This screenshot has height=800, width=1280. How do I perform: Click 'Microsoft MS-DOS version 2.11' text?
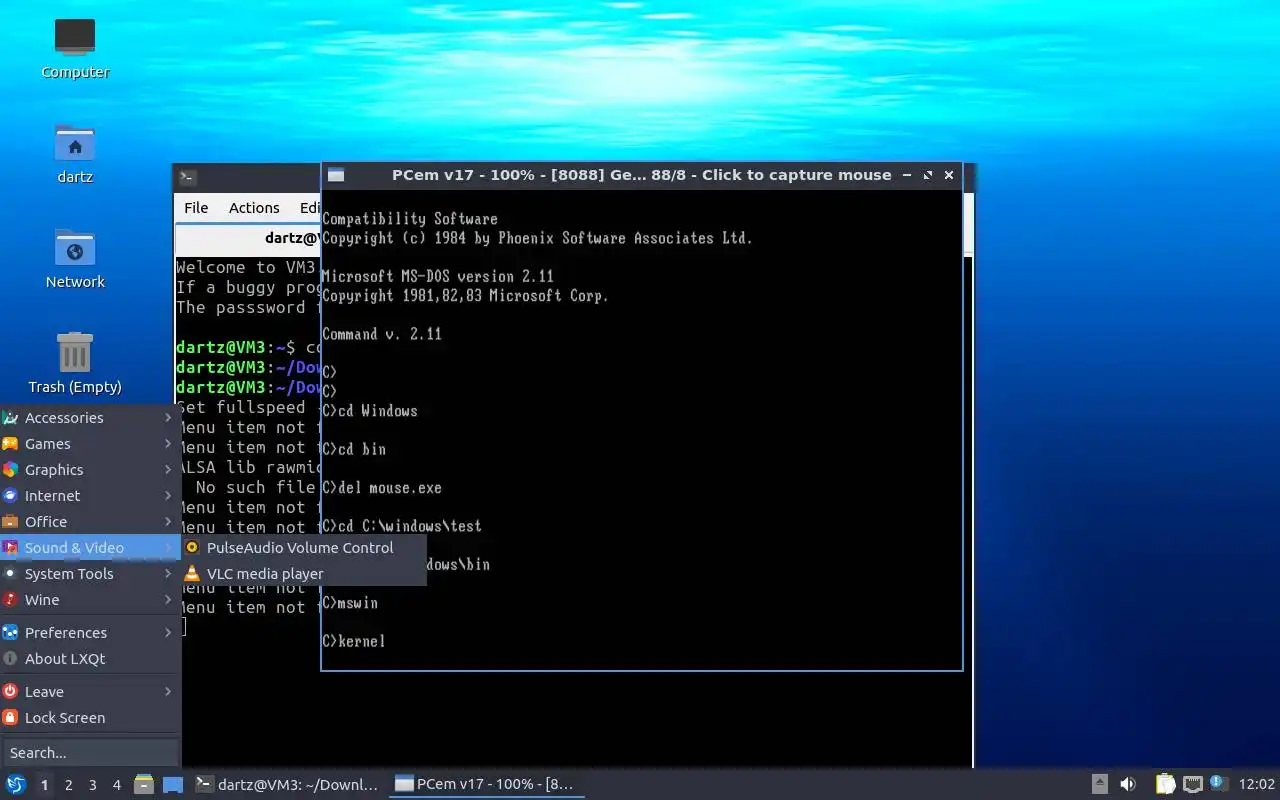point(438,276)
